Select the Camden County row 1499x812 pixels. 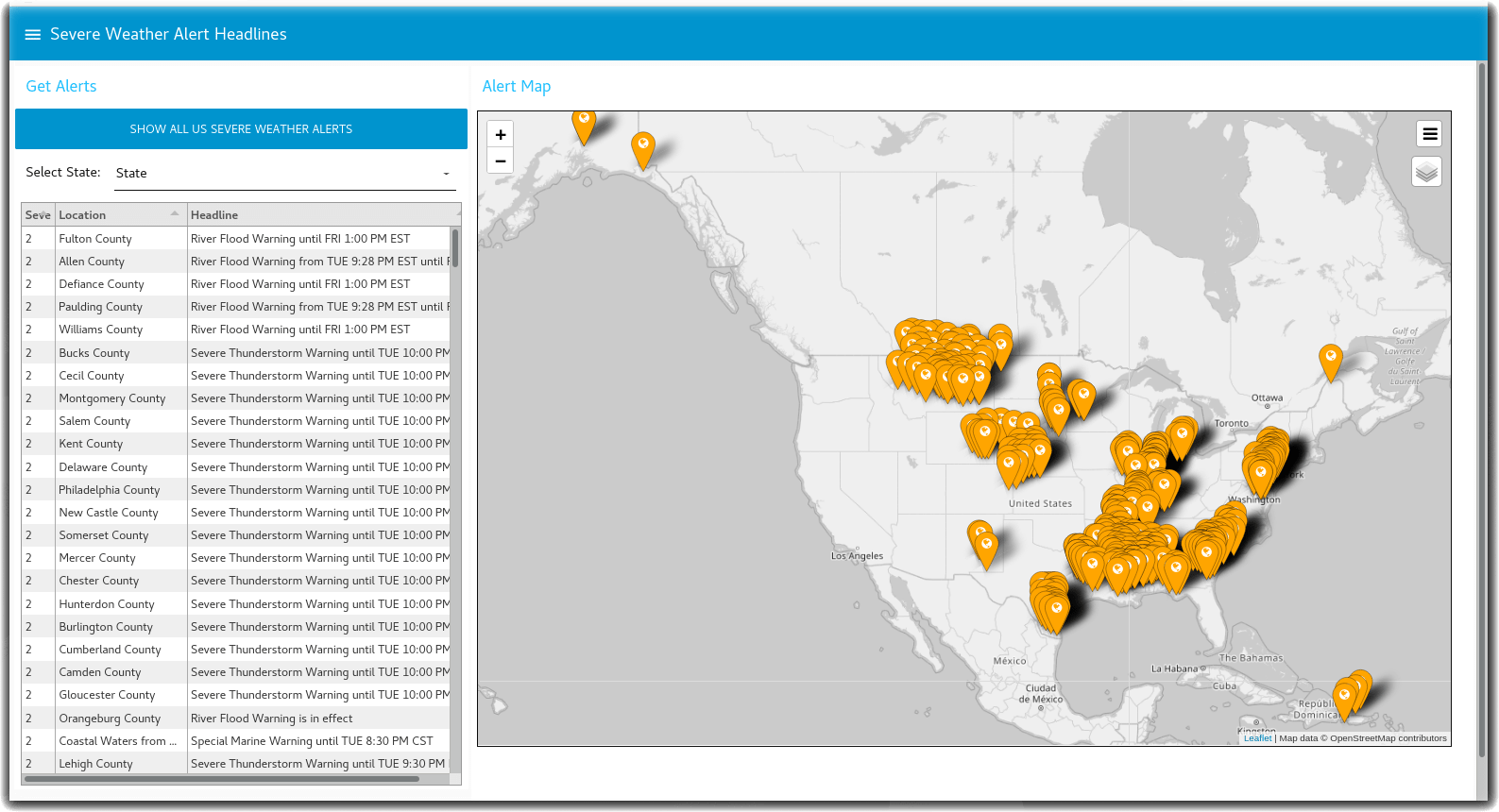pyautogui.click(x=236, y=672)
